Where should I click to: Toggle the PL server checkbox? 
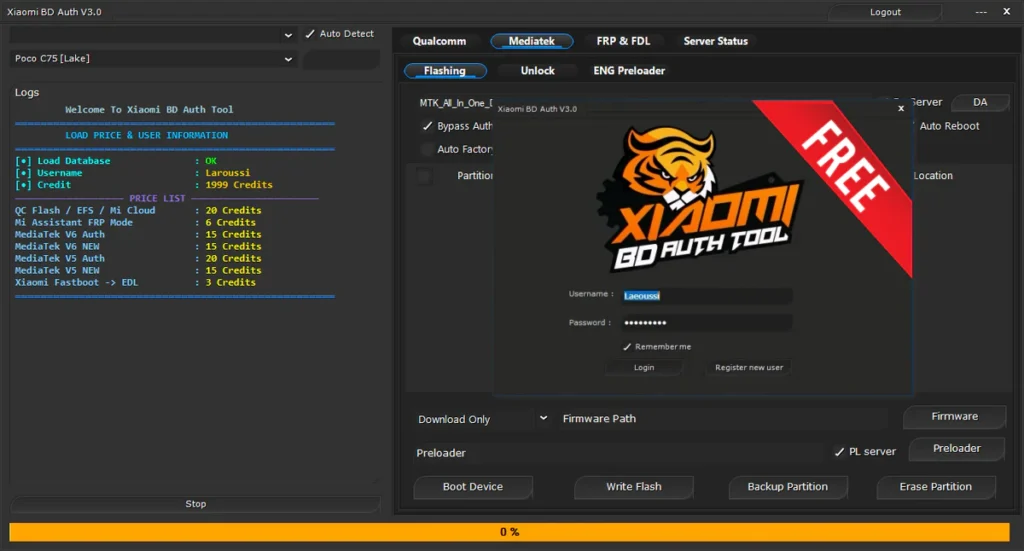[839, 452]
